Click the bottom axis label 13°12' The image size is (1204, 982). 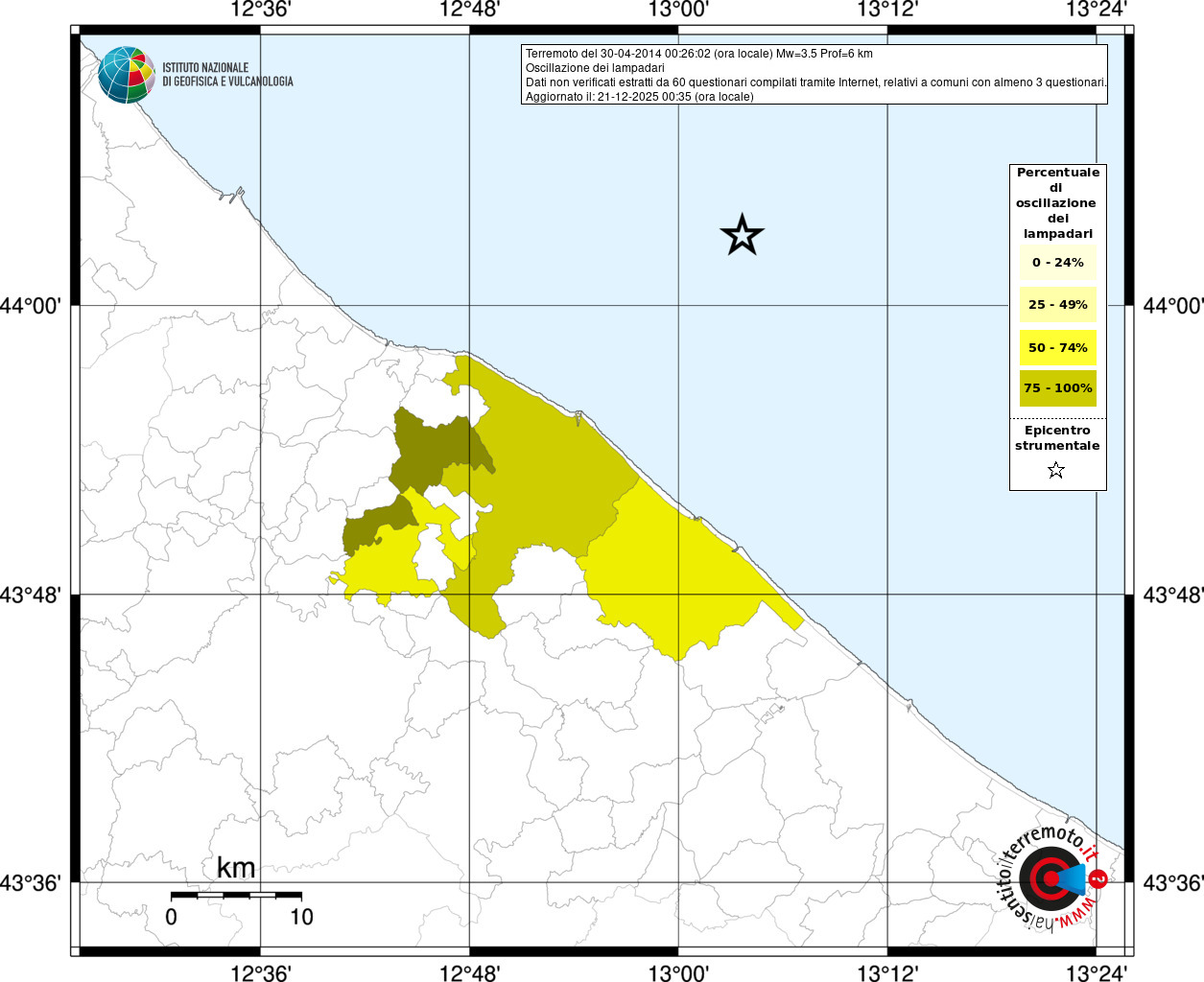887,972
